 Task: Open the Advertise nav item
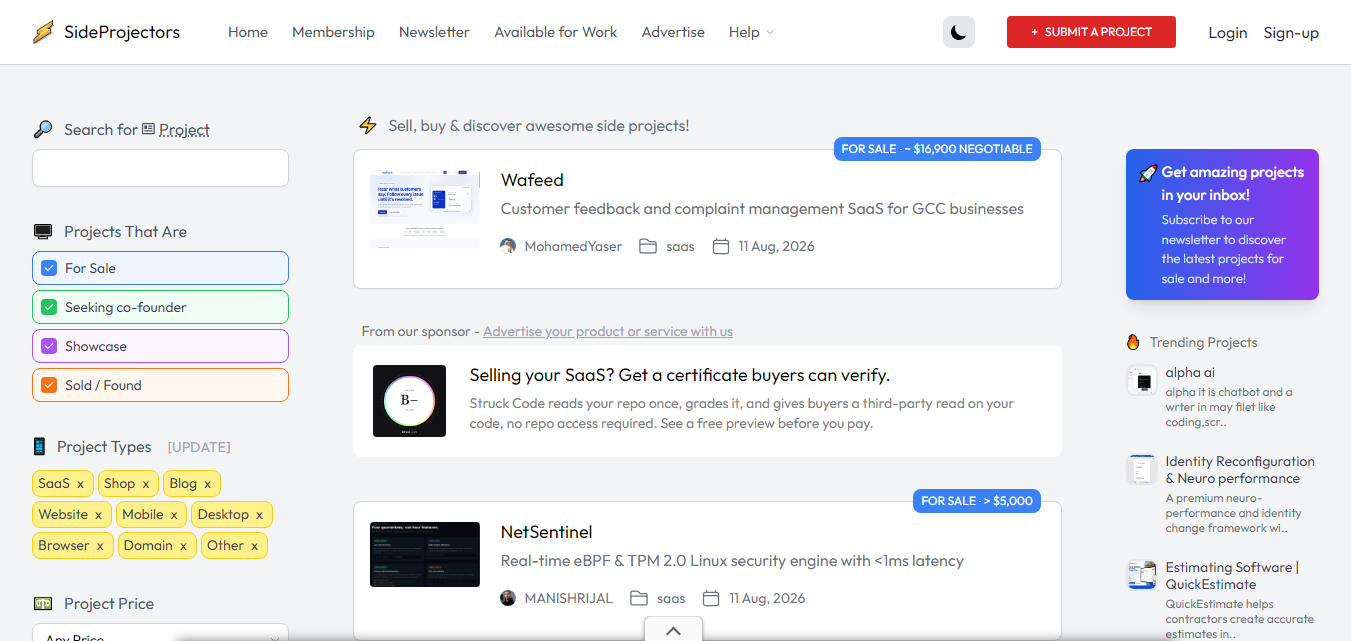(x=673, y=32)
